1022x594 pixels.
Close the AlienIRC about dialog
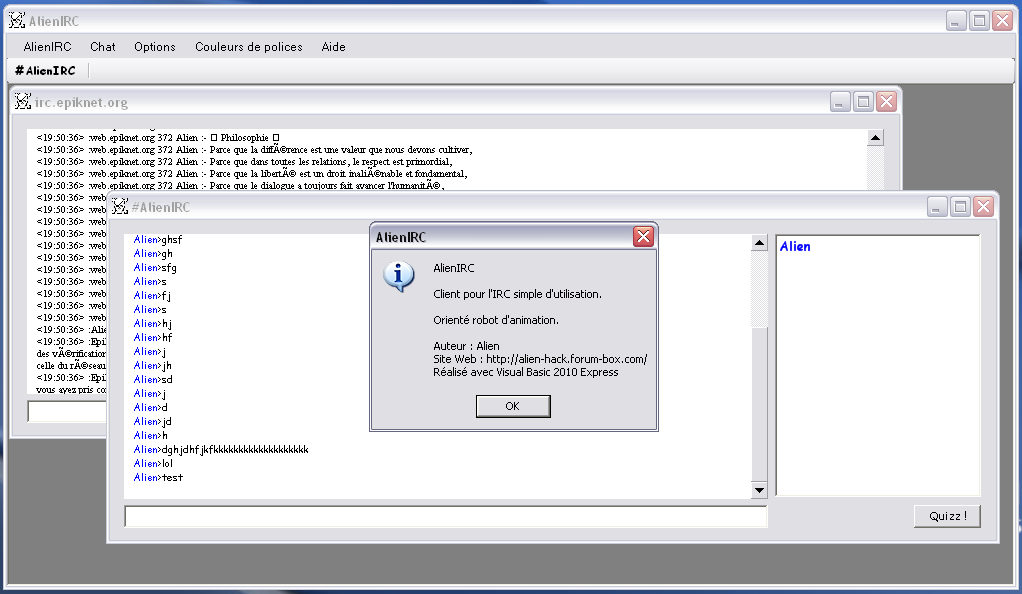tap(643, 237)
